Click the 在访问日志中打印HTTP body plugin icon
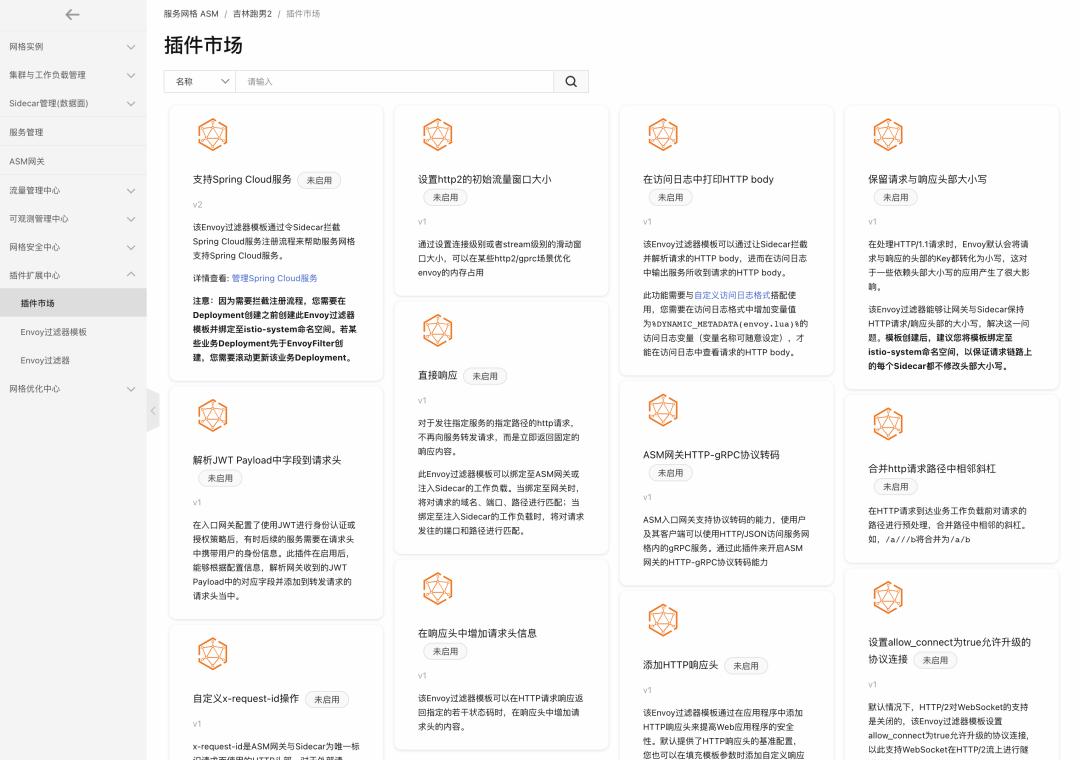 [662, 133]
